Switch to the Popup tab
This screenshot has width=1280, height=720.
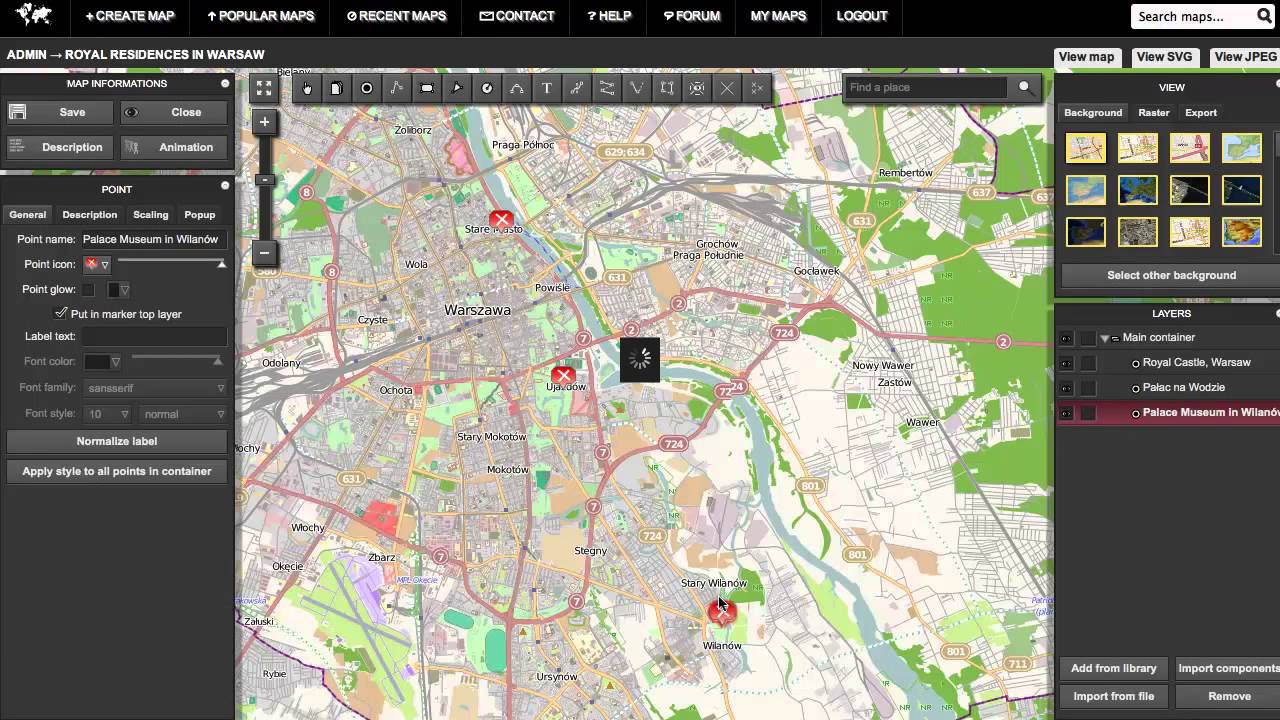200,214
